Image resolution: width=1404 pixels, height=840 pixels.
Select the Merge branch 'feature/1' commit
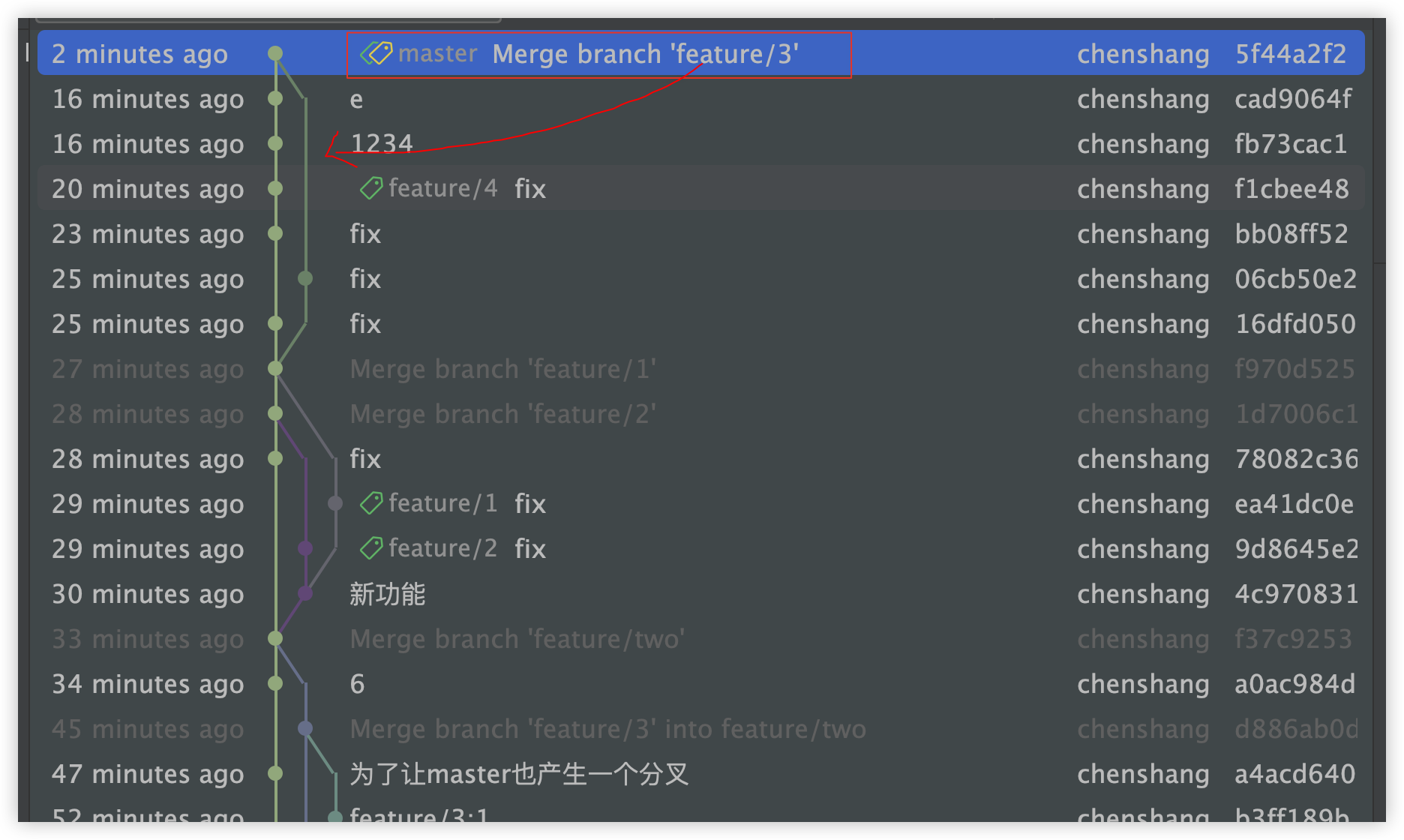502,369
